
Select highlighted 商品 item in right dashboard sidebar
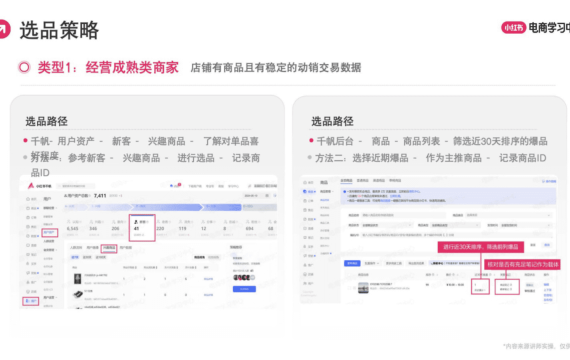(x=309, y=191)
